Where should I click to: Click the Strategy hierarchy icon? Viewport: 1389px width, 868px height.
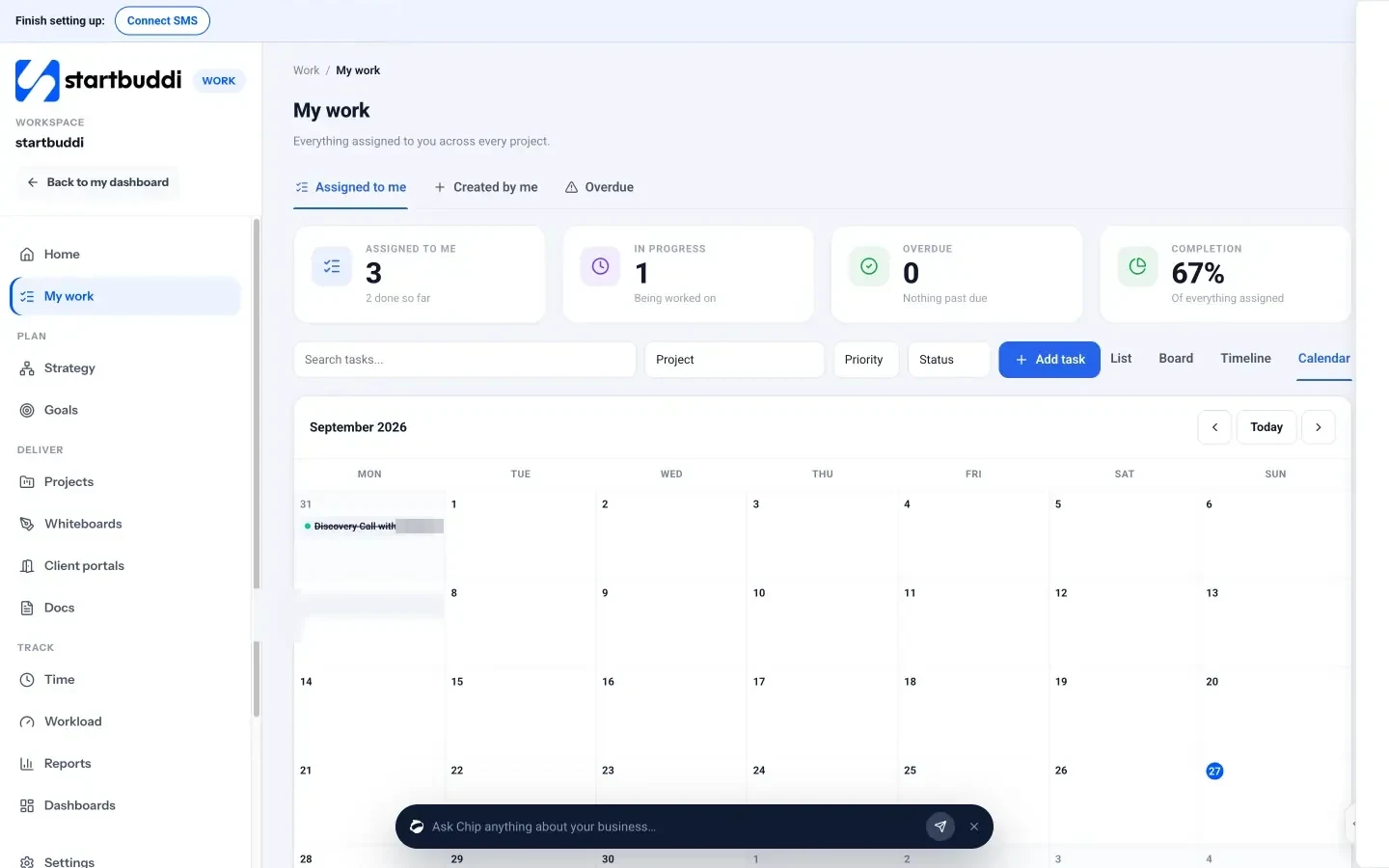coord(27,368)
